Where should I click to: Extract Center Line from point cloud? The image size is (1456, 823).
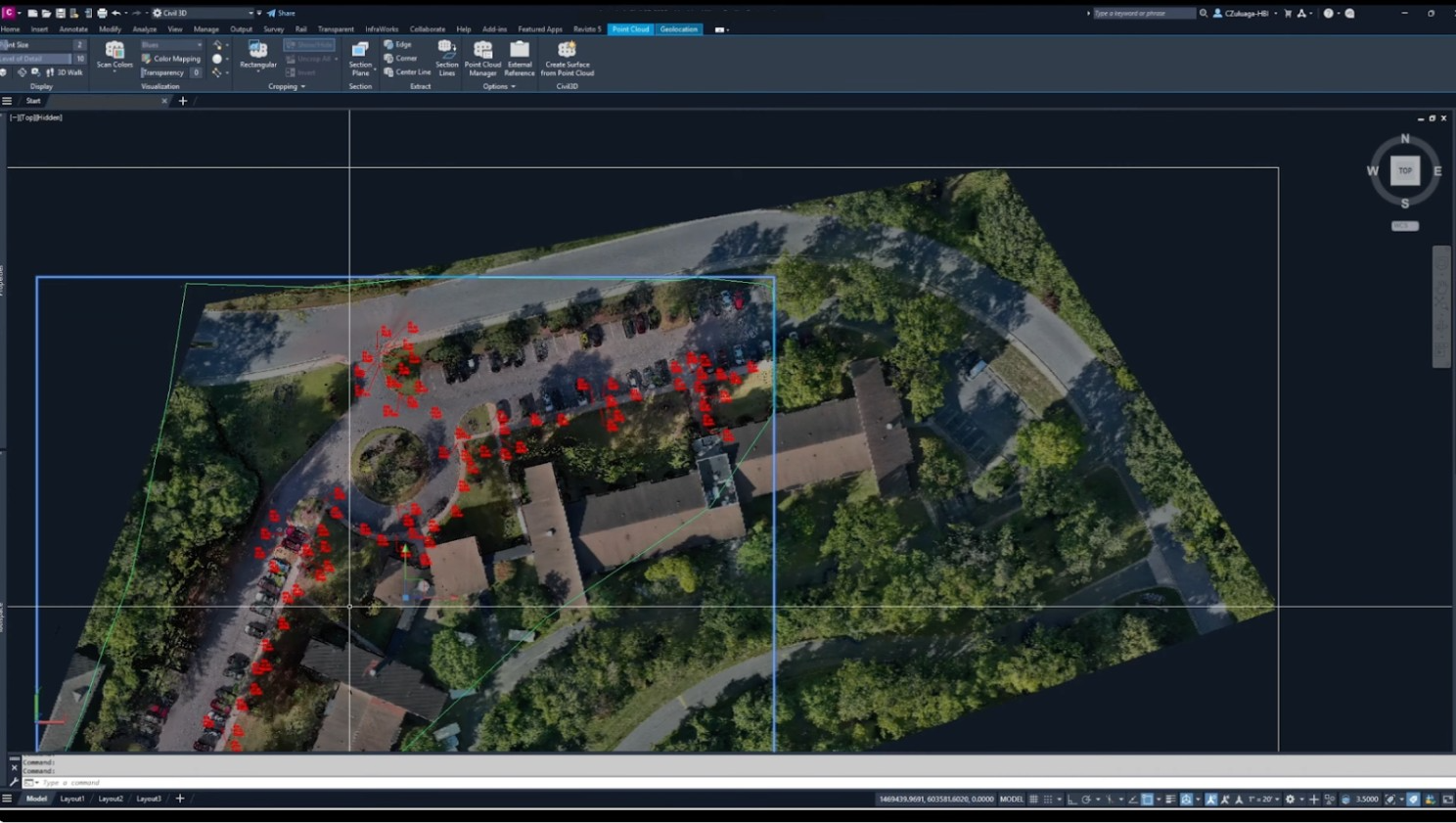[407, 72]
